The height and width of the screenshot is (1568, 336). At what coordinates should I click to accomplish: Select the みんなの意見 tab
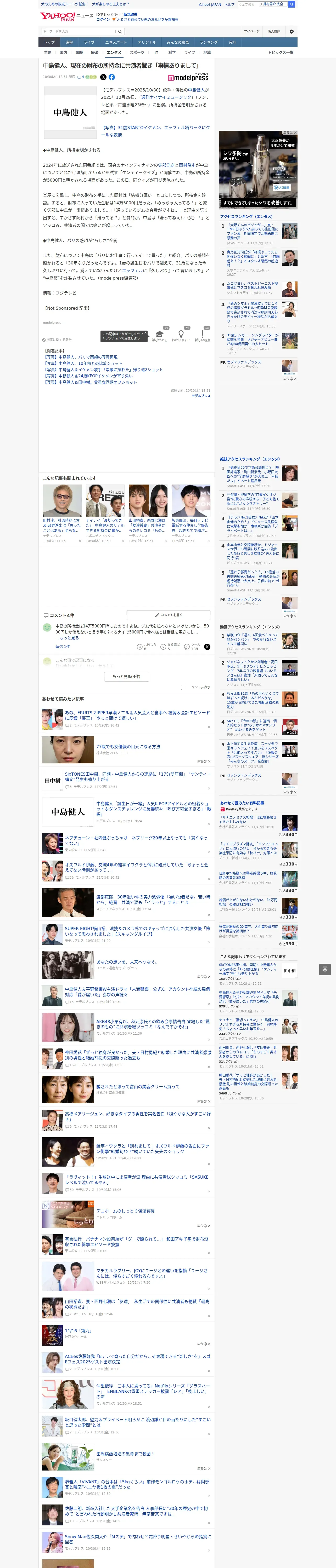178,43
